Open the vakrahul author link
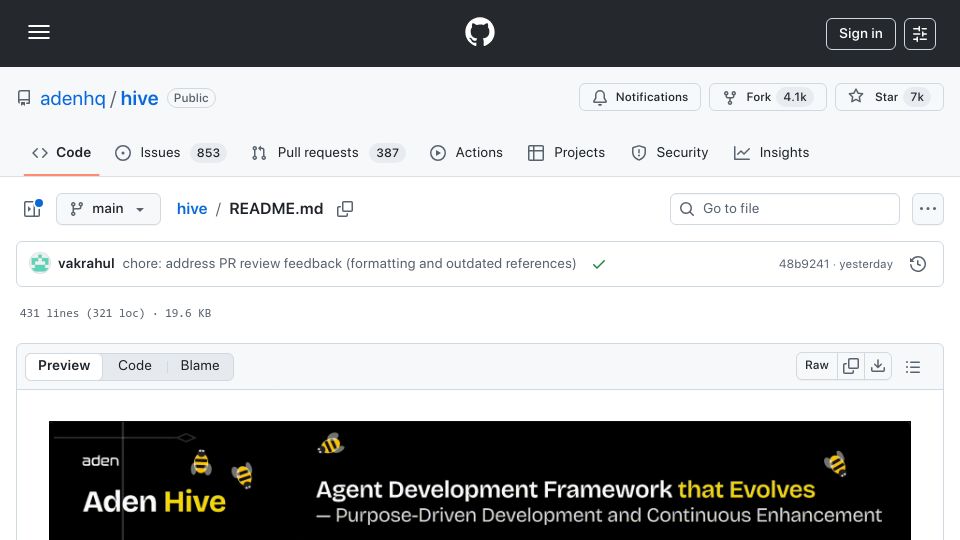 click(x=86, y=263)
